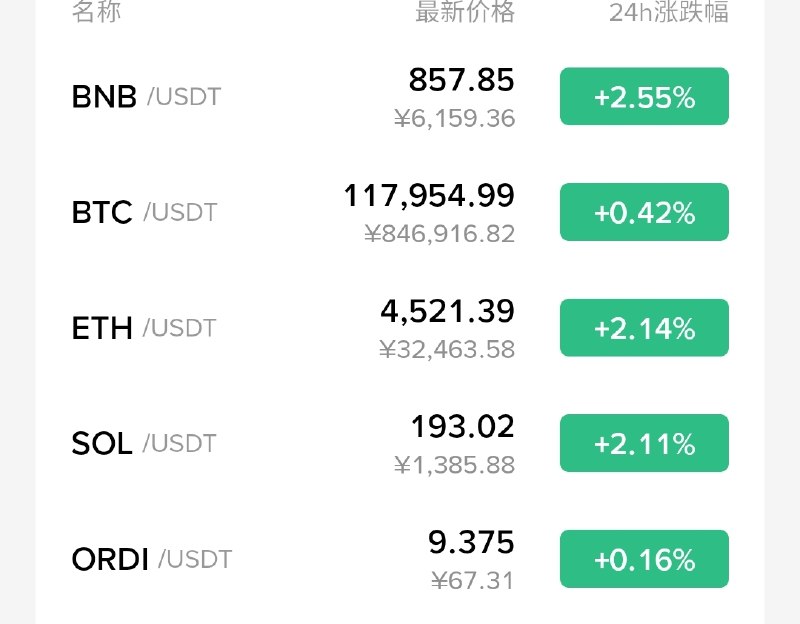Image resolution: width=800 pixels, height=624 pixels.
Task: Tap the ¥6,159.36 yuan value for BNB
Action: [x=454, y=118]
